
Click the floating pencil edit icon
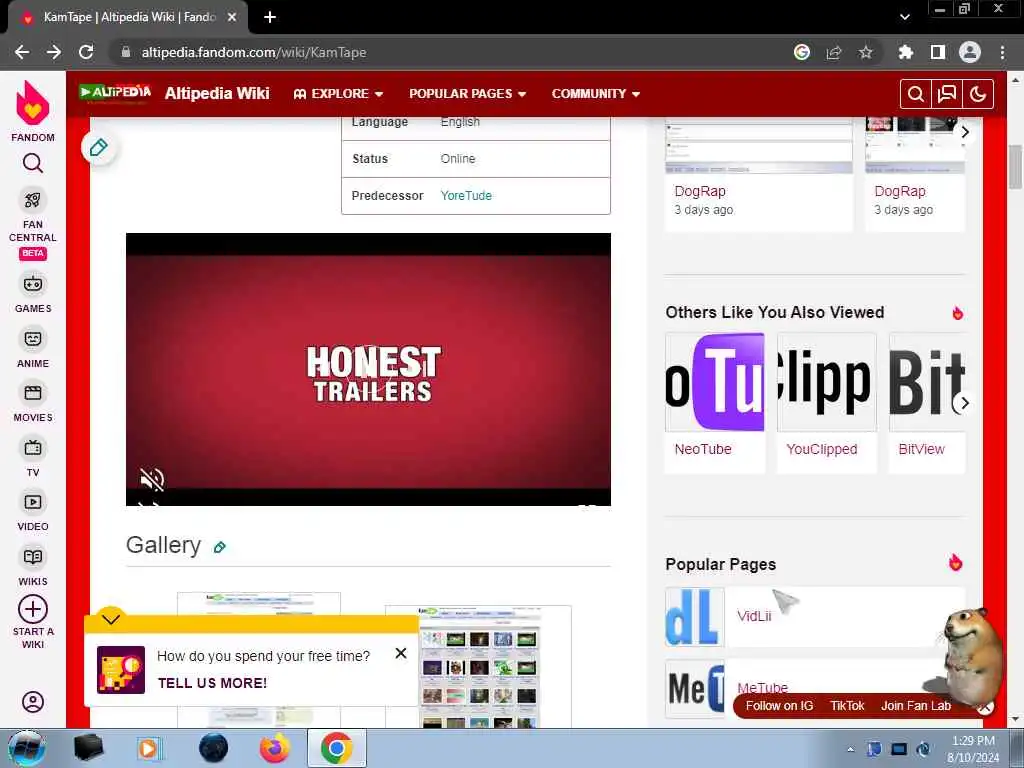99,148
